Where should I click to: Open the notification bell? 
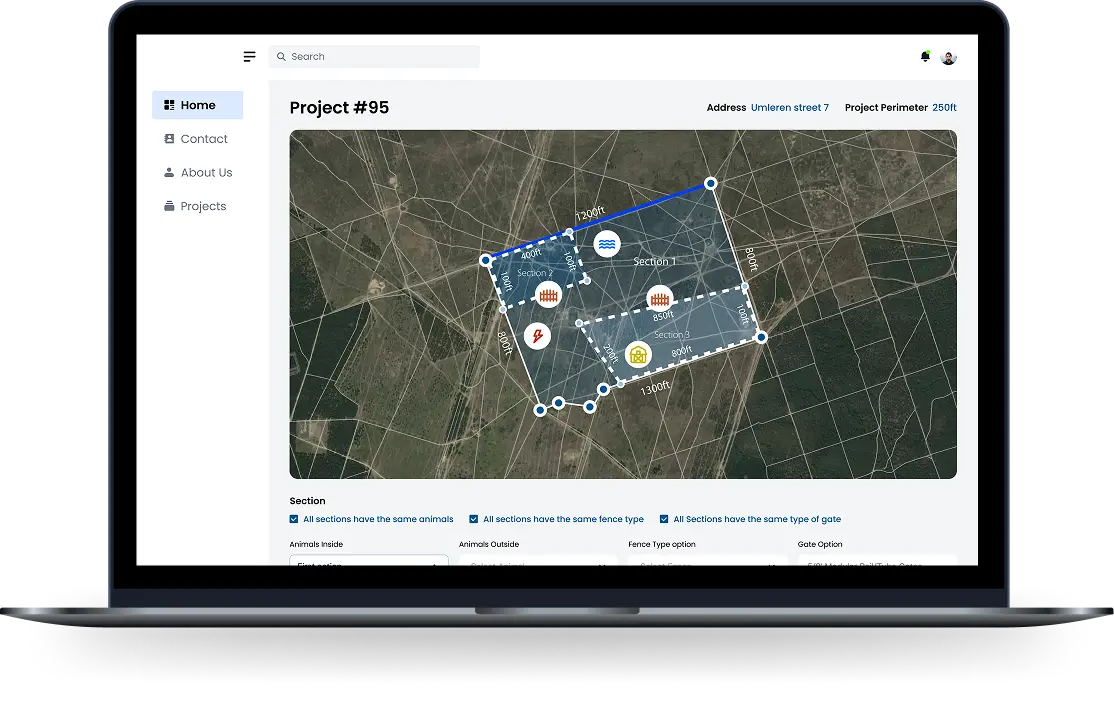click(925, 57)
